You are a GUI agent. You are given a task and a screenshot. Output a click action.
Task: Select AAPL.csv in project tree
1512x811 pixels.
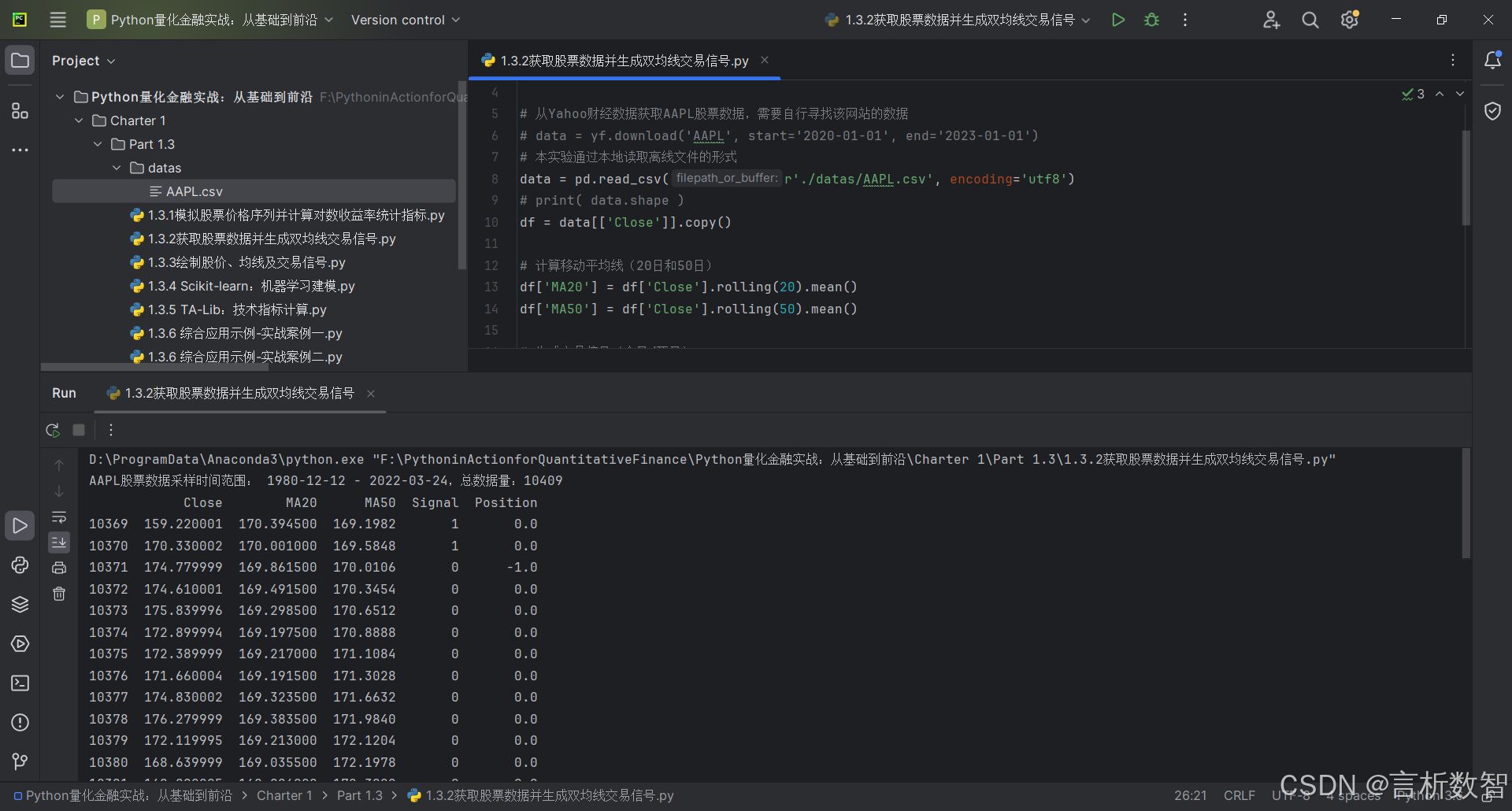254,191
